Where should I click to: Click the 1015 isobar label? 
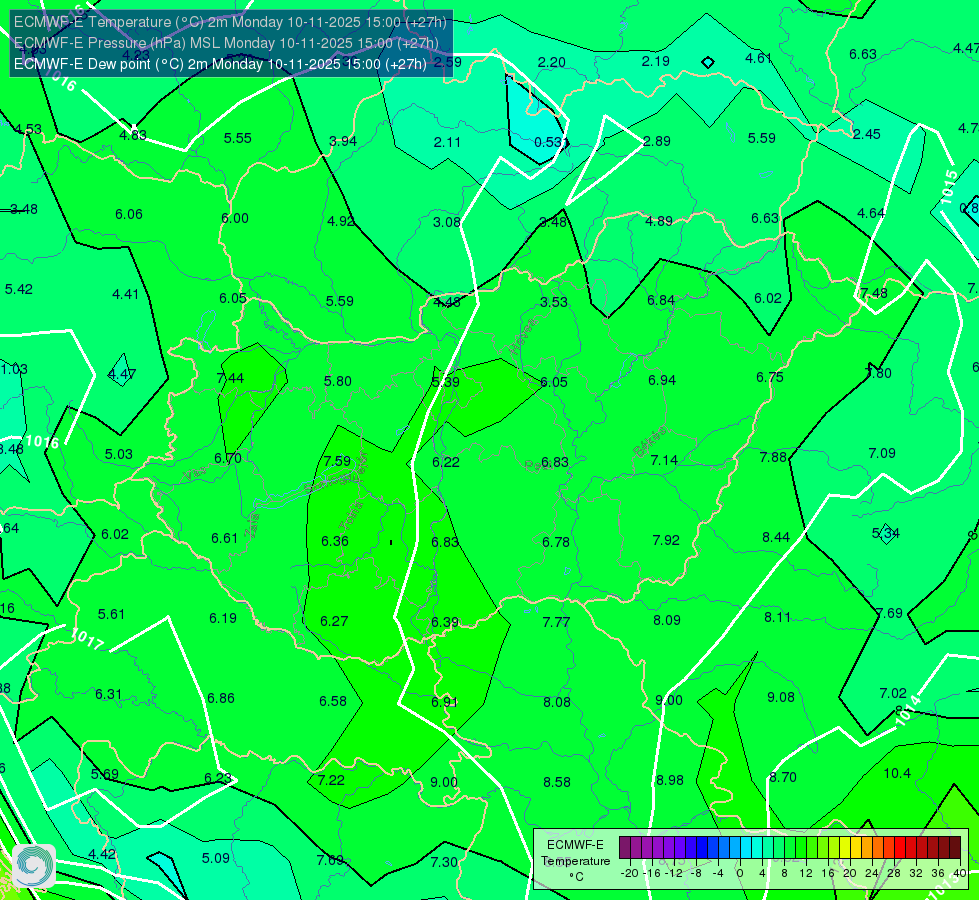948,186
